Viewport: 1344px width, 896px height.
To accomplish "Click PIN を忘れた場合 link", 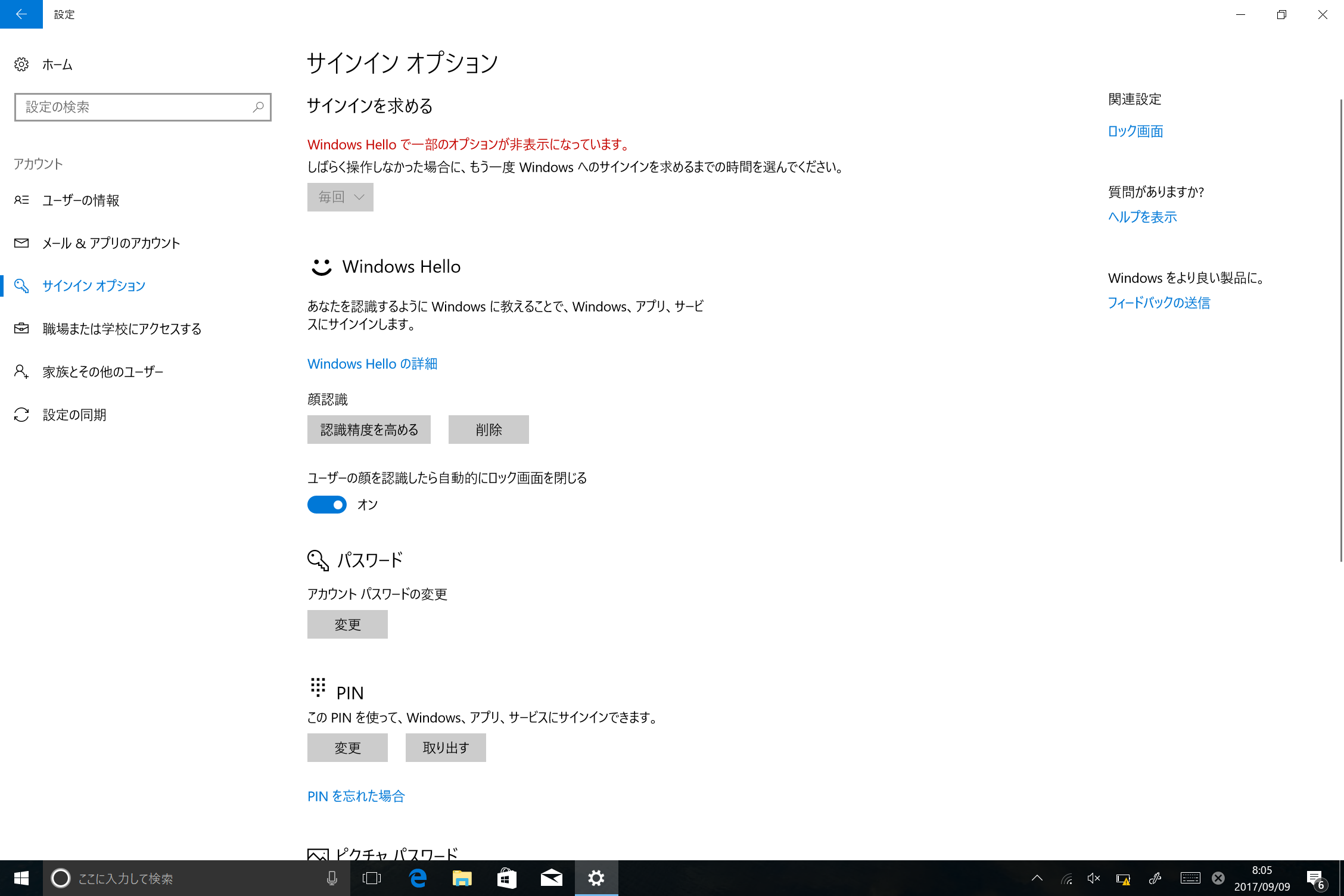I will (356, 796).
